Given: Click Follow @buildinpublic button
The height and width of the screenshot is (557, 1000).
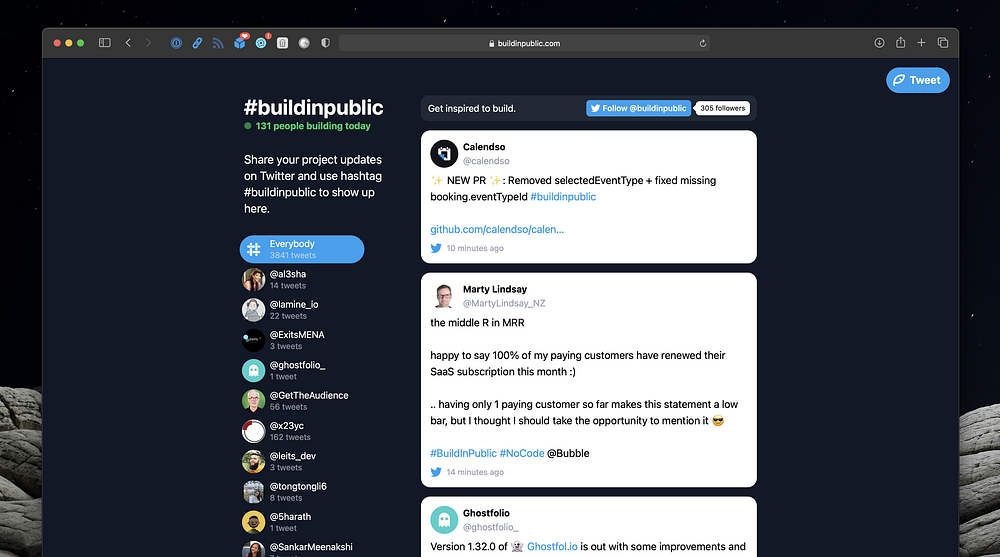Looking at the screenshot, I should (638, 108).
